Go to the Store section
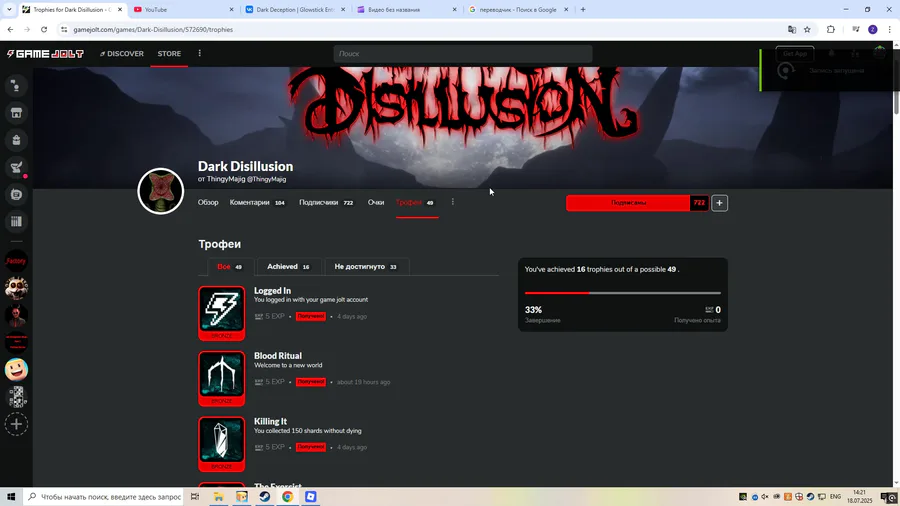This screenshot has height=506, width=900. coord(169,53)
